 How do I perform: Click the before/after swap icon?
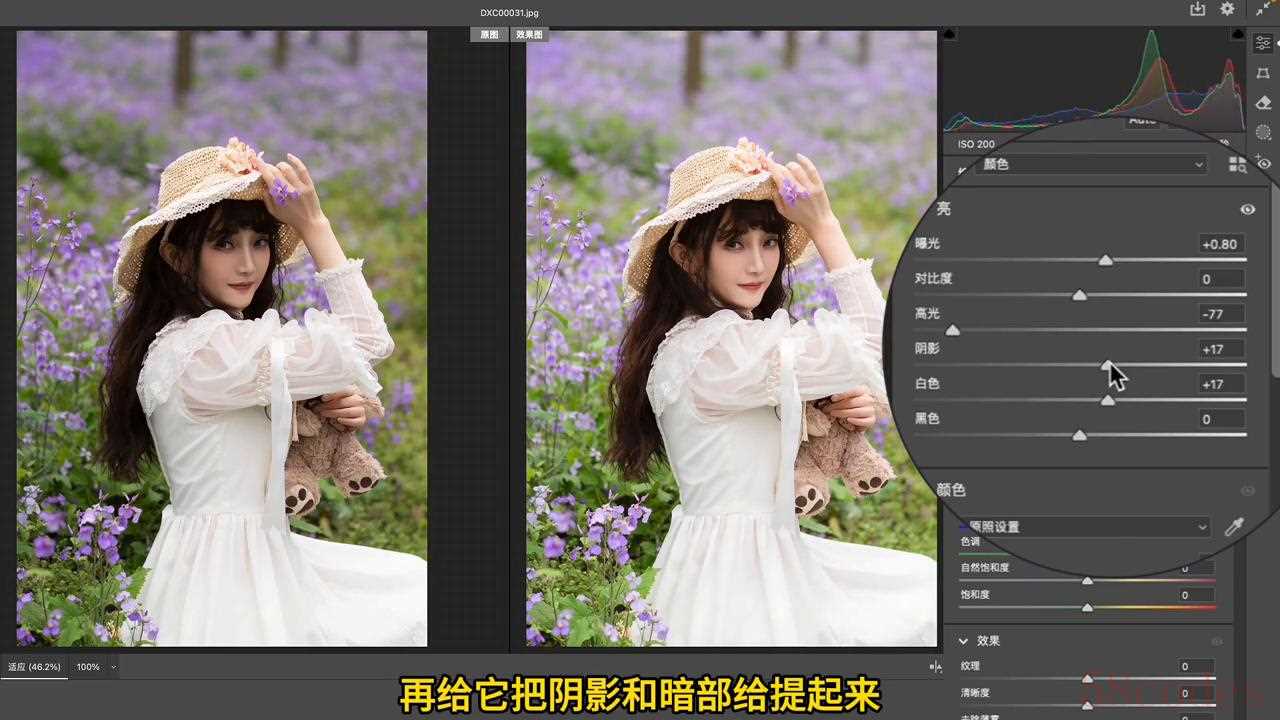(935, 666)
